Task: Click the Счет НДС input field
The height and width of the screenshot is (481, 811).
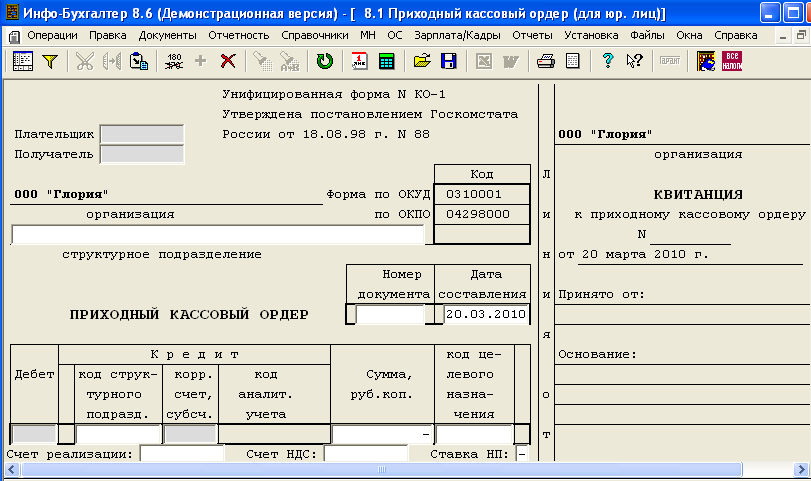Action: (366, 454)
